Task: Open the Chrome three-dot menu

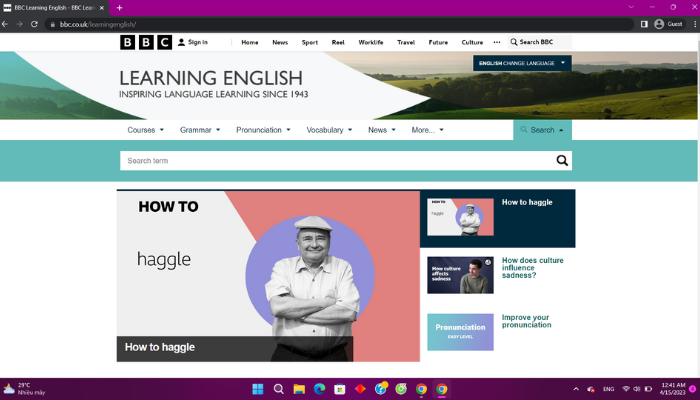Action: [x=695, y=24]
